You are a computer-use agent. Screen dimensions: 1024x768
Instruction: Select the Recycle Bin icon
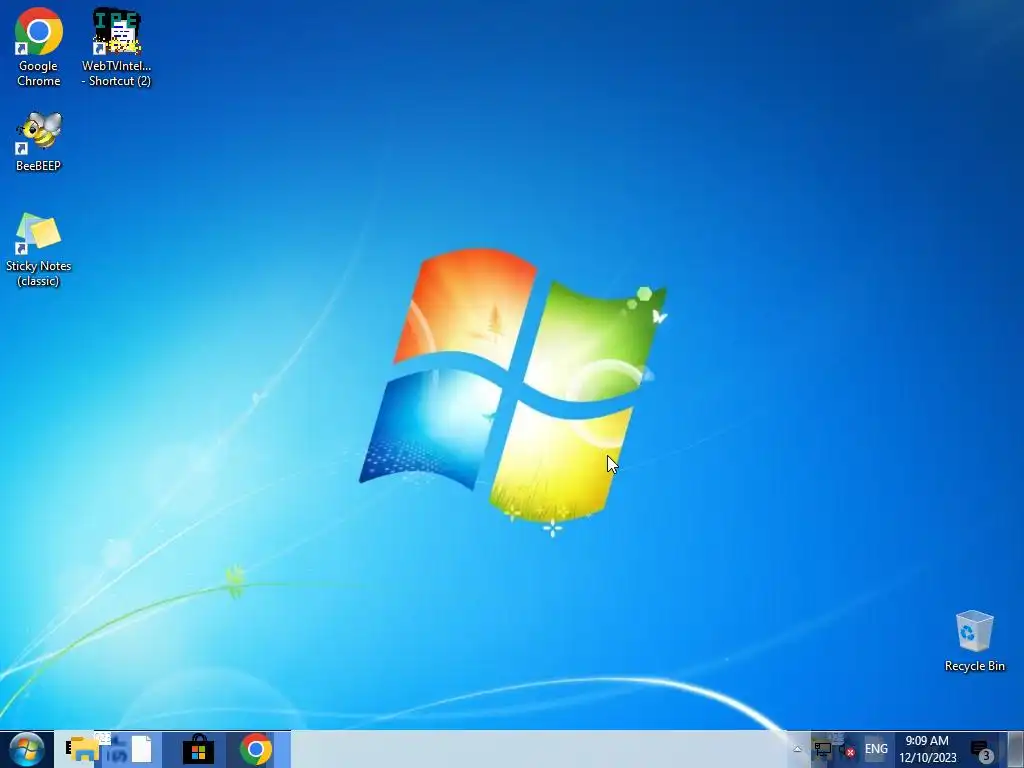[x=974, y=641]
